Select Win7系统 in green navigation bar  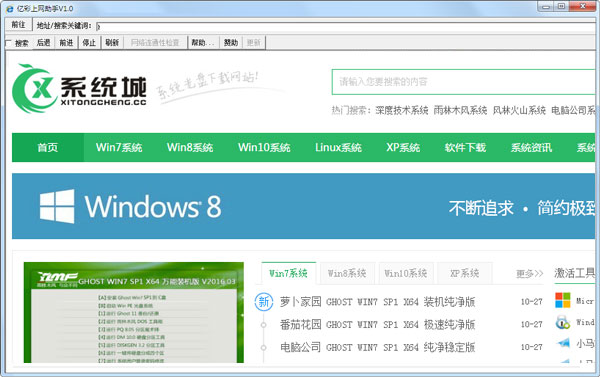pos(119,147)
